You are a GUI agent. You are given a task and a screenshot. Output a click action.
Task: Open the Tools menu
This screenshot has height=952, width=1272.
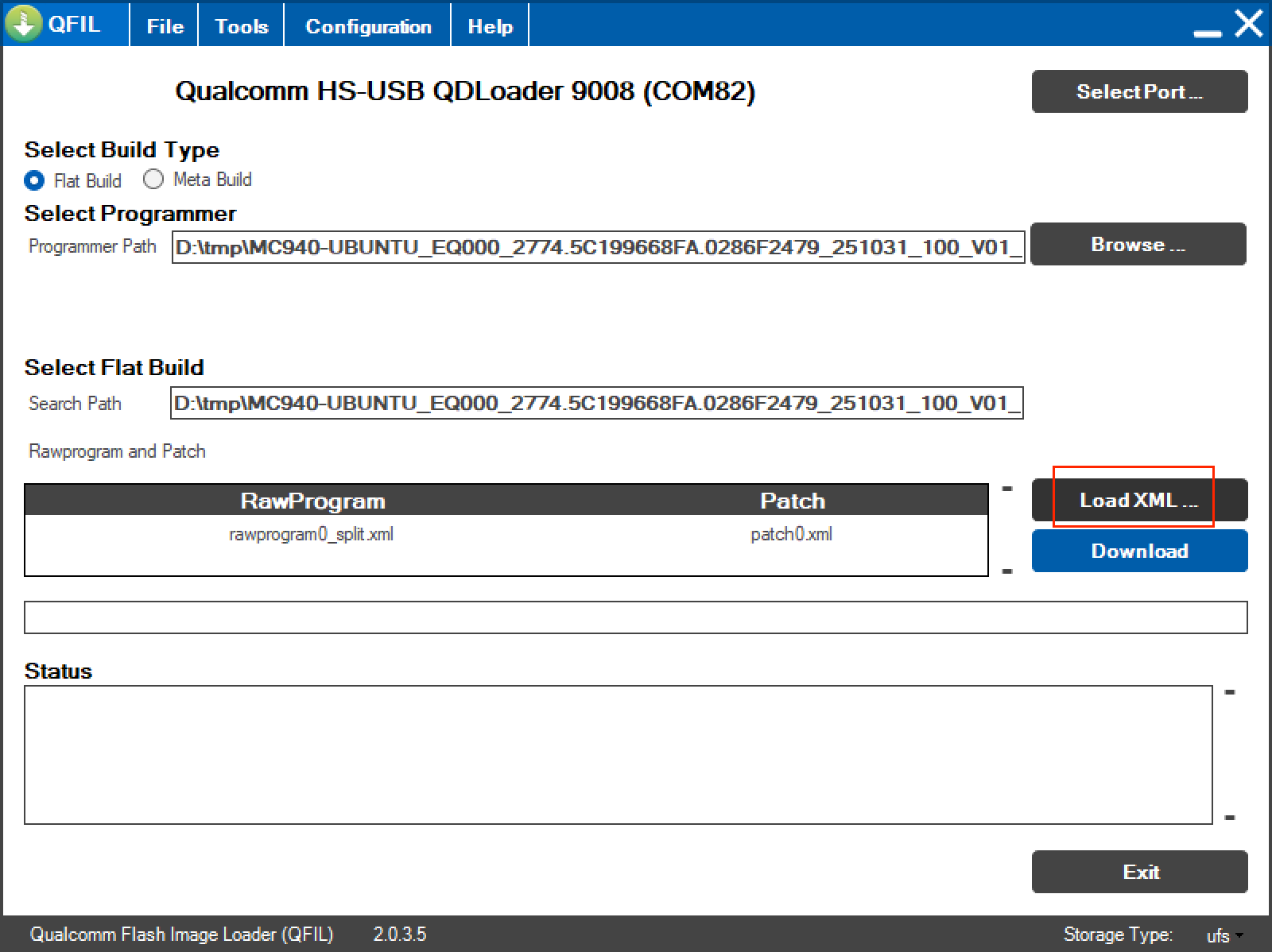[242, 26]
